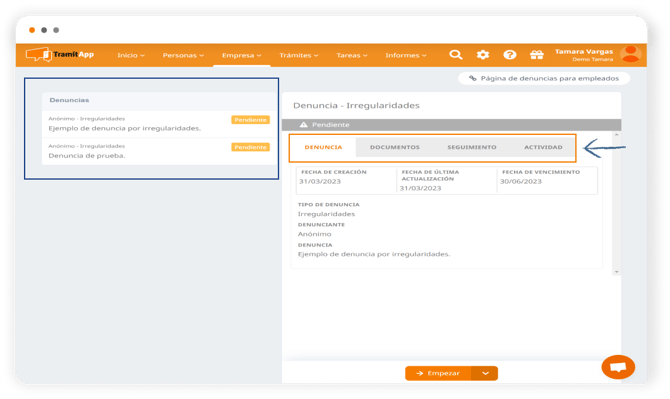Open the orange chat bubble widget
Screen dimensions: 670x399
coord(618,367)
